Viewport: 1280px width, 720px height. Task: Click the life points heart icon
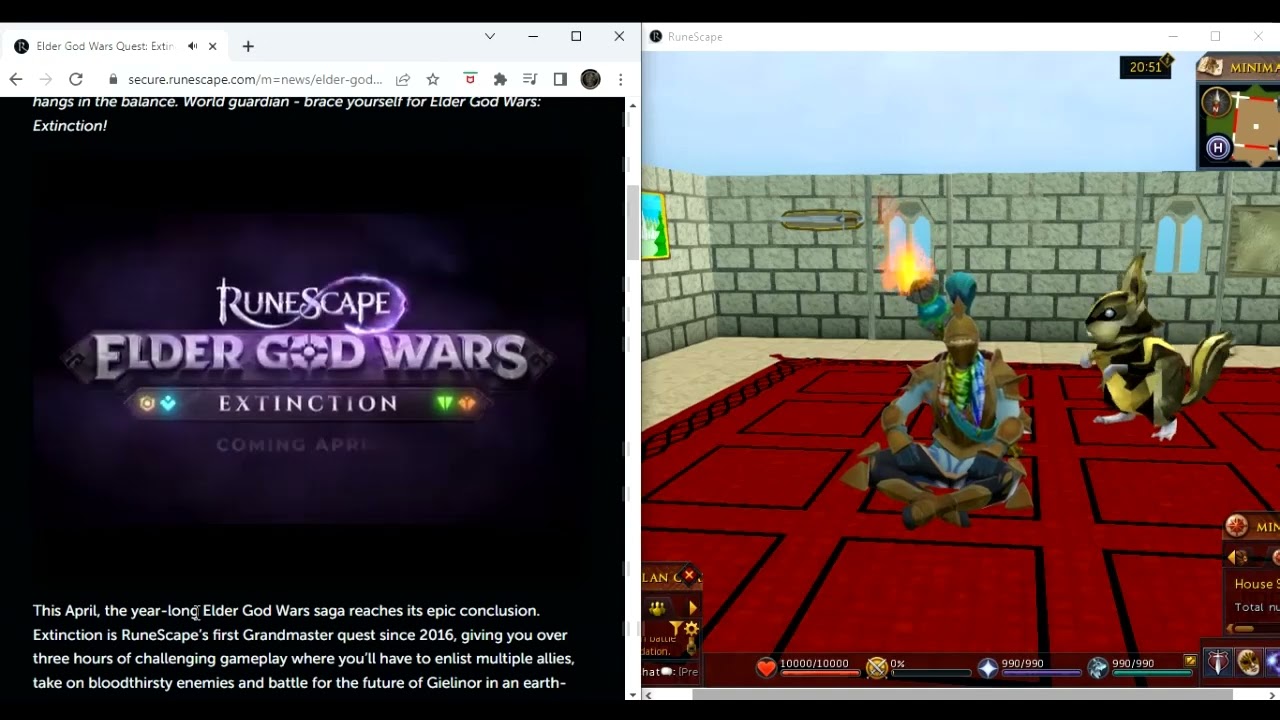[x=766, y=668]
